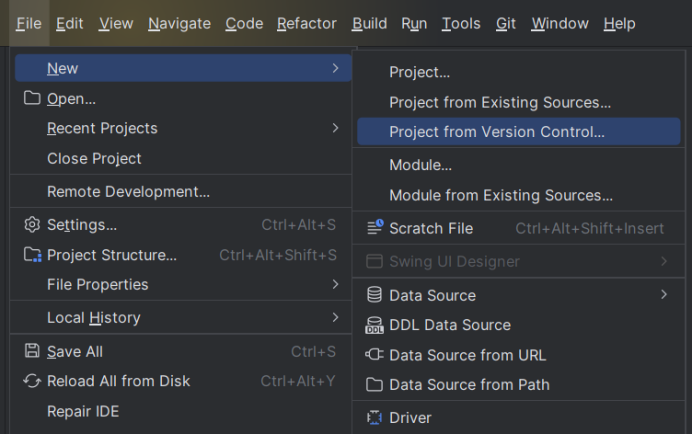Choose Module from Existing Sources
This screenshot has width=693, height=435.
pyautogui.click(x=501, y=195)
